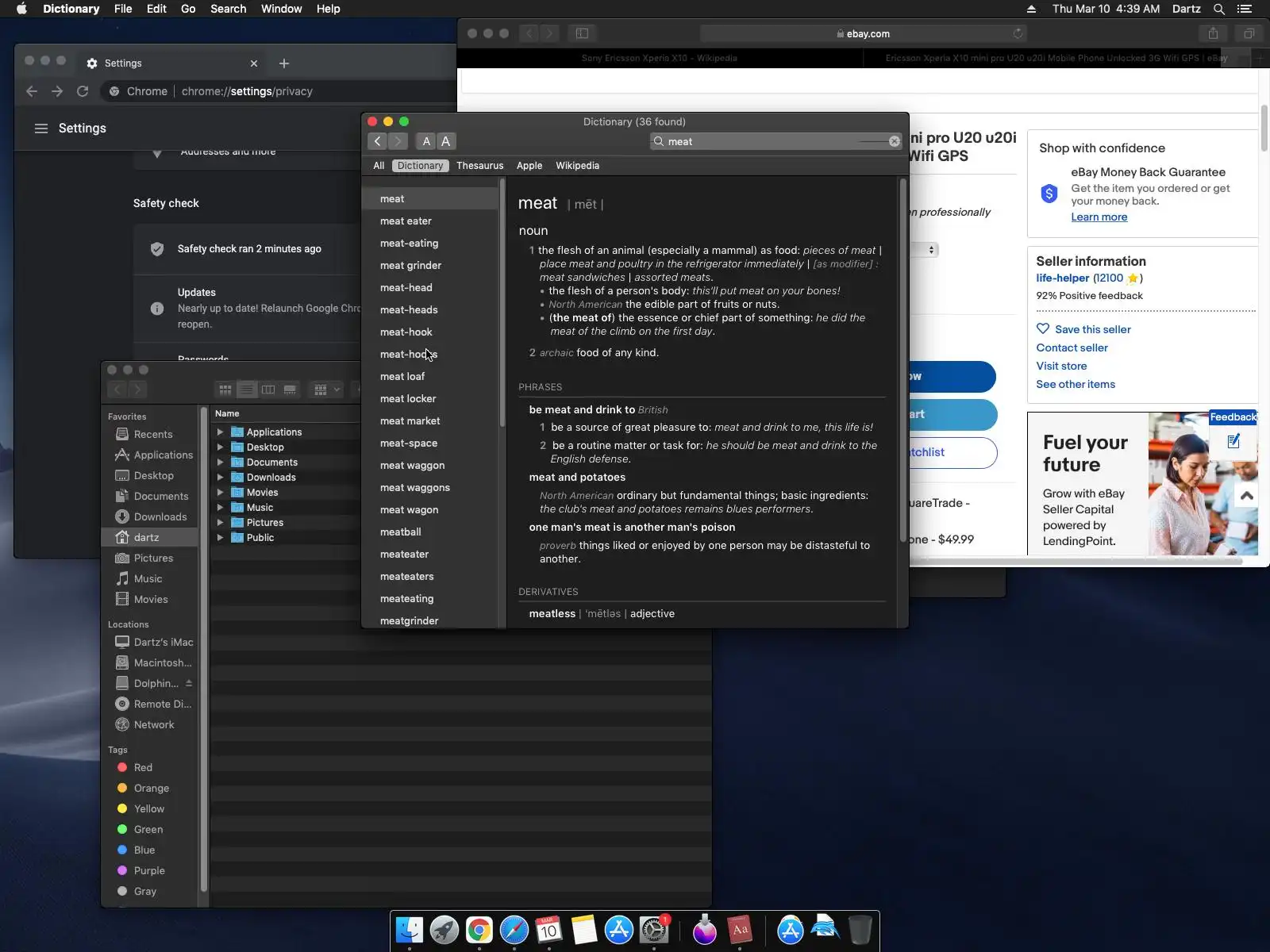Select "meatball" in the word list
The height and width of the screenshot is (952, 1270).
(x=430, y=532)
